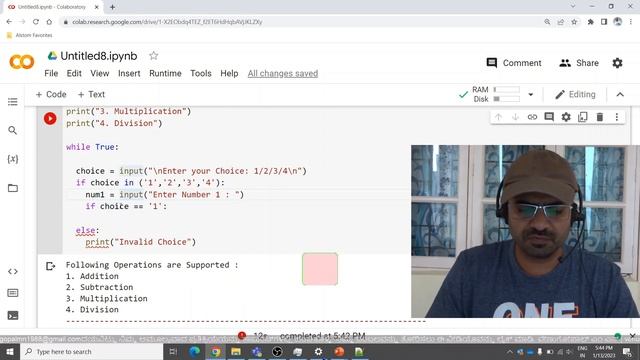Click 'if choice == '1':' code line
The width and height of the screenshot is (640, 360).
click(126, 206)
